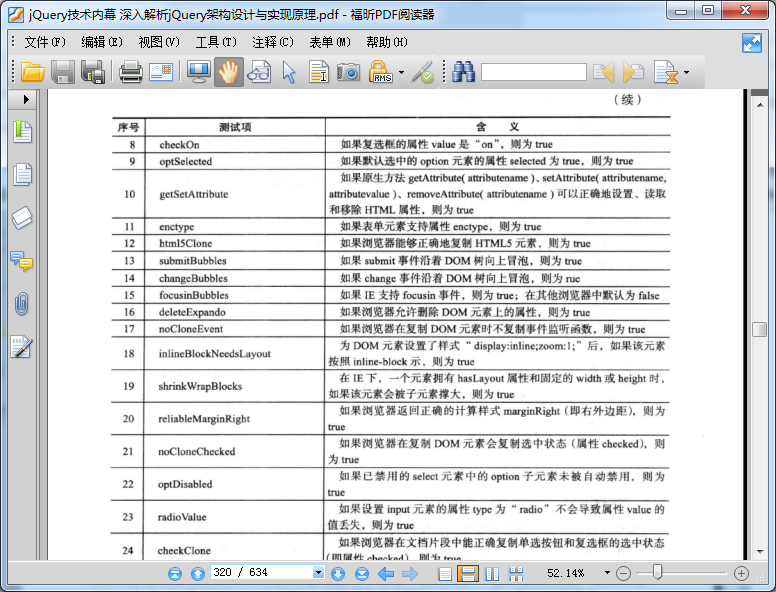Click the search text input field
Viewport: 776px width, 592px height.
coord(534,72)
